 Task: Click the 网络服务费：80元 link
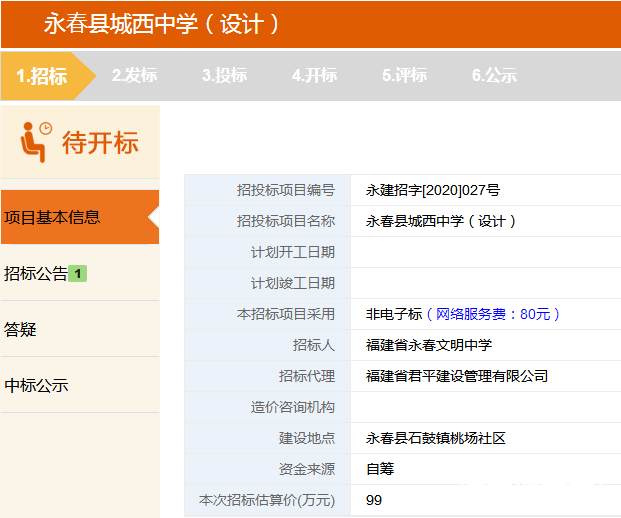(493, 314)
